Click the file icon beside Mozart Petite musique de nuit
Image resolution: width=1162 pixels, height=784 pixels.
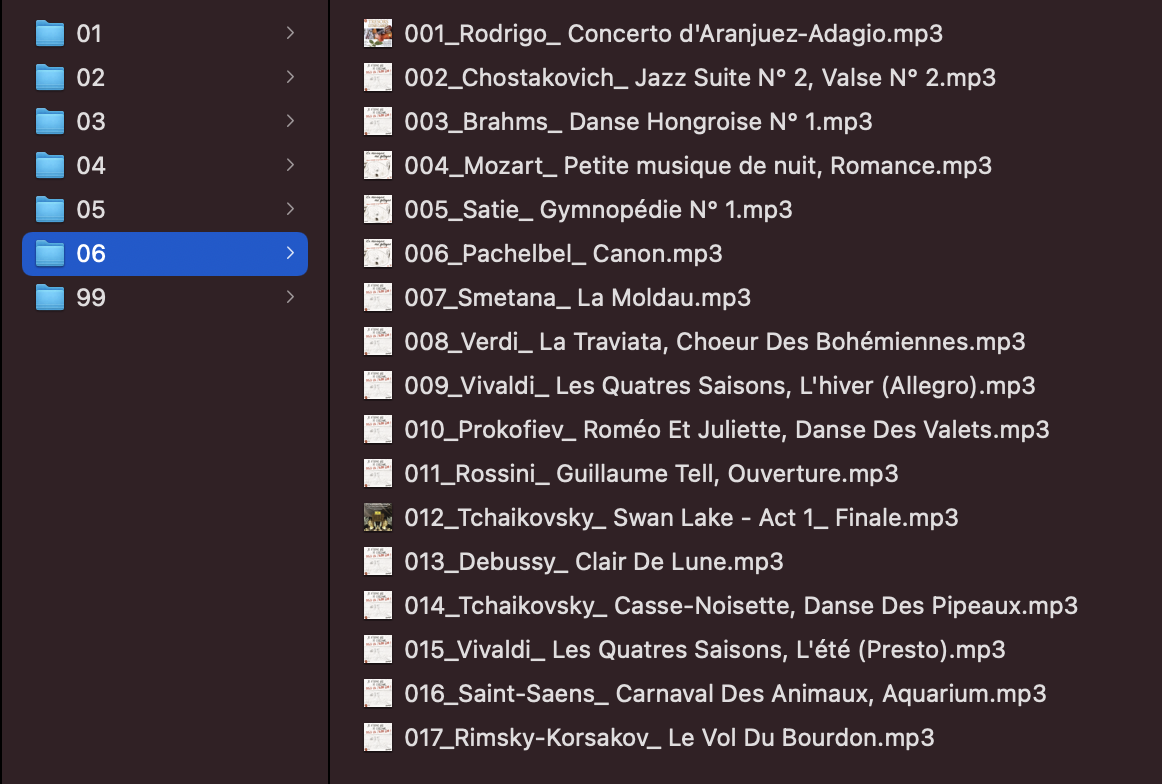378,166
